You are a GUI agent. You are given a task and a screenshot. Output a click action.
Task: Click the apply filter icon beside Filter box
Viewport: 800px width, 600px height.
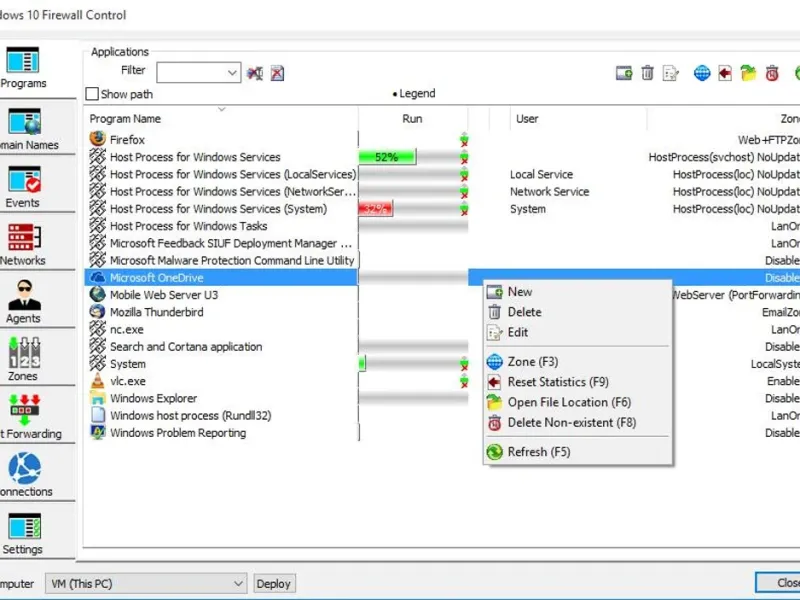[x=255, y=73]
